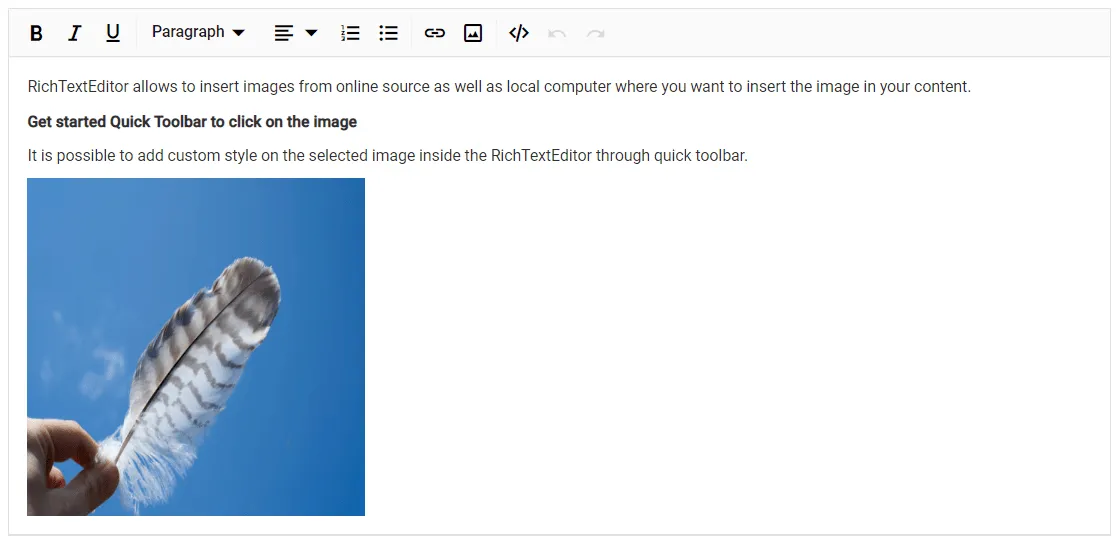Toggle Italic formatting
This screenshot has width=1120, height=544.
[74, 33]
